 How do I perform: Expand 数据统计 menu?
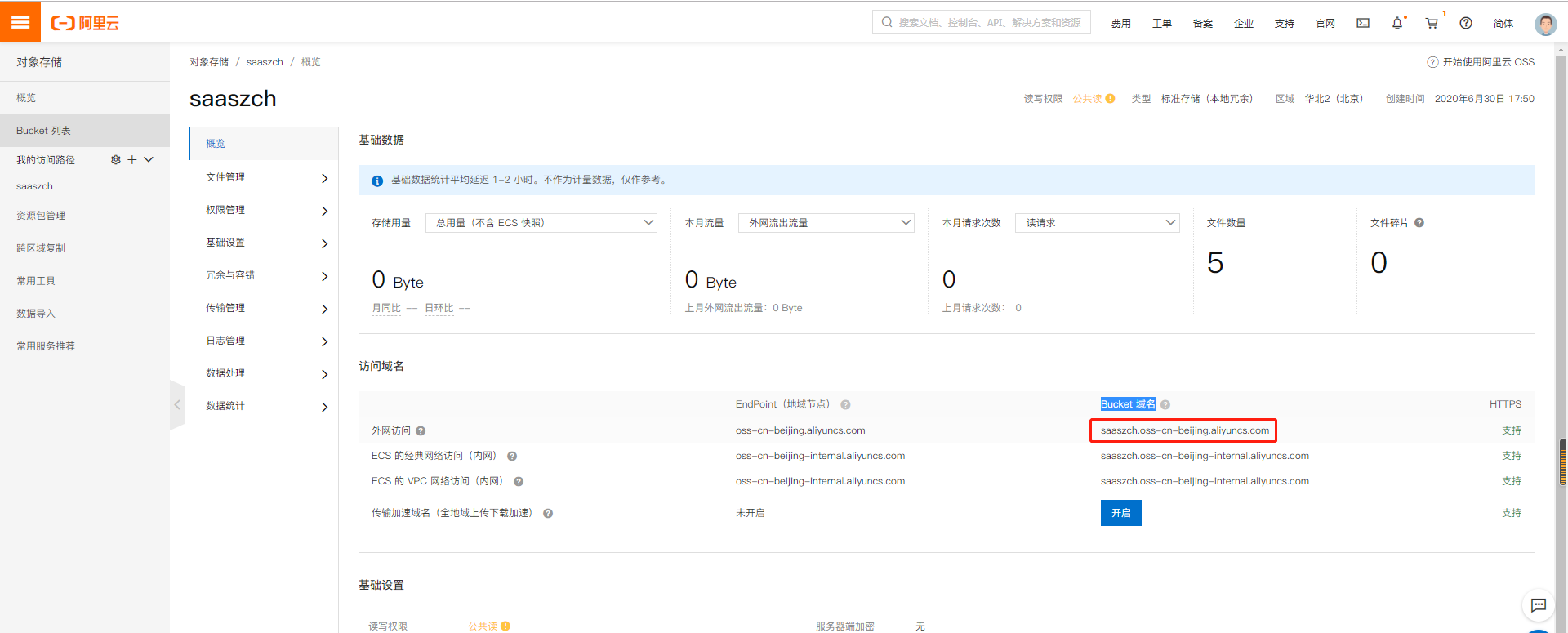click(264, 406)
